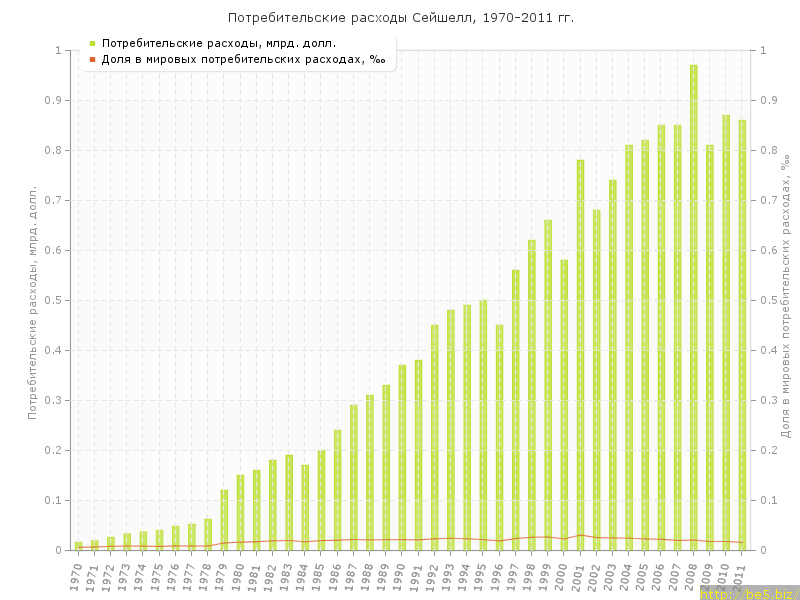Open the be5.biz watermark link
Screen dimensions: 800x600
[x=749, y=593]
